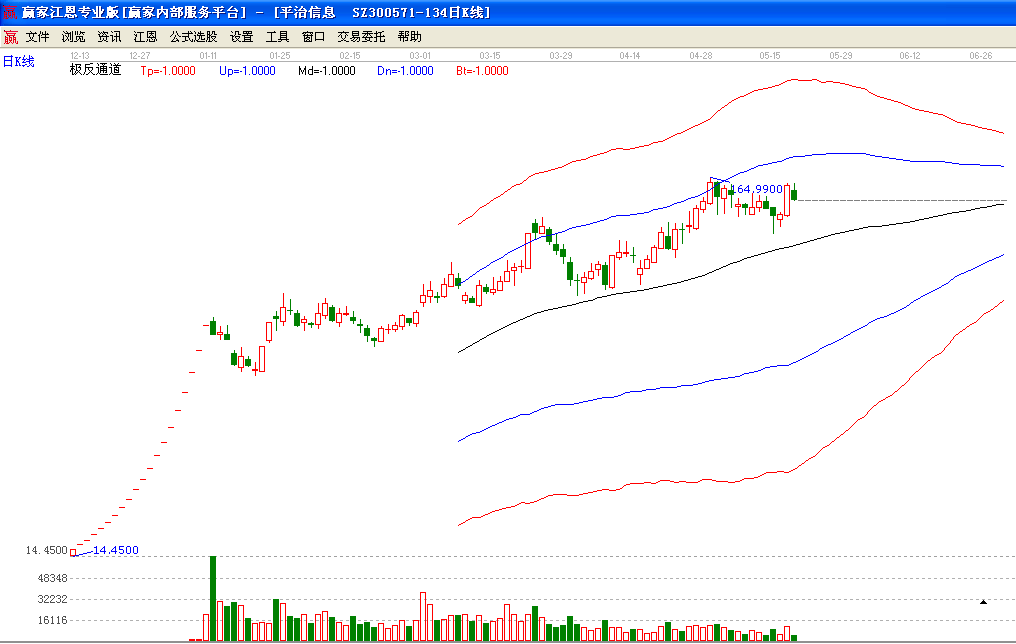Click the 14.4500 price axis value
Screen dimensions: 1016x644
coord(46,550)
